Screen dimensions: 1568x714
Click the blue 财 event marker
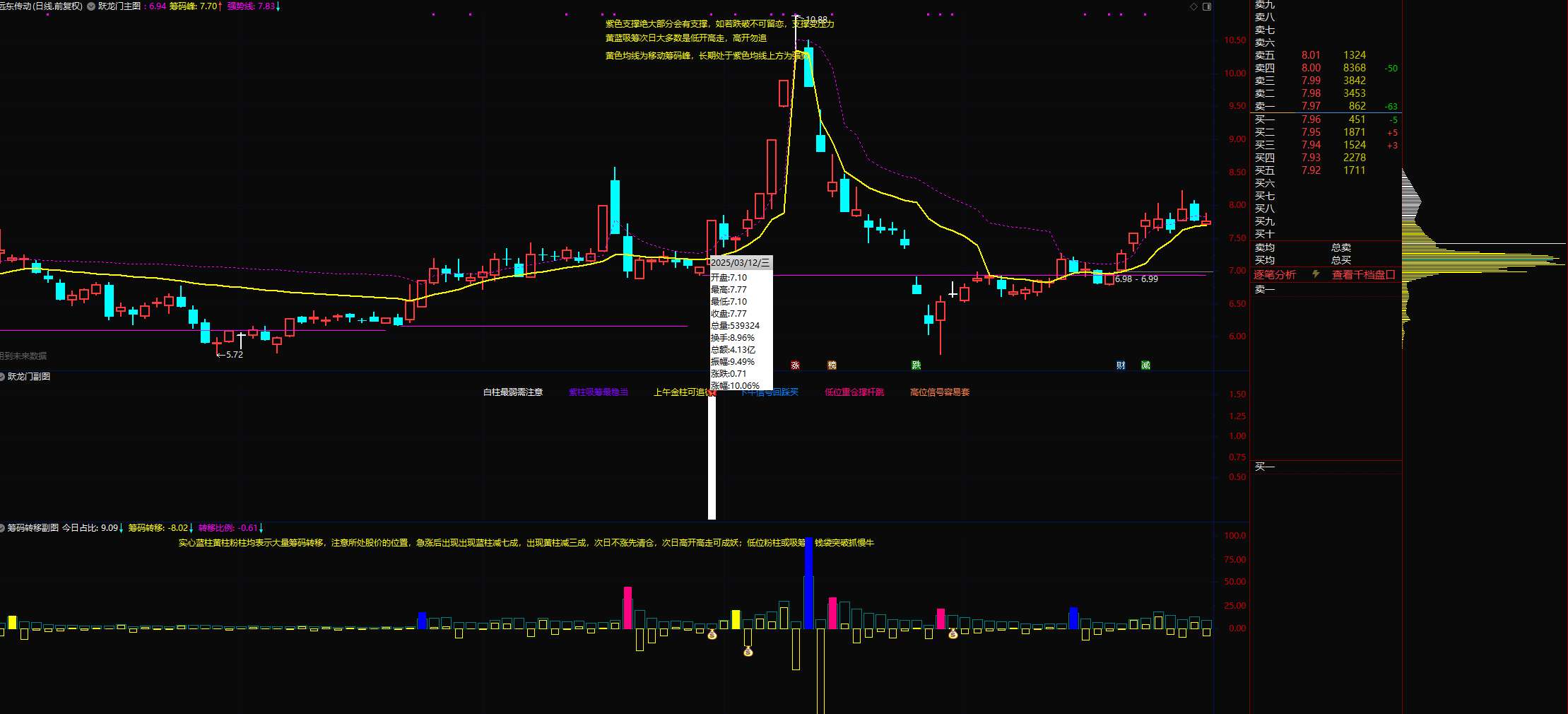click(x=1121, y=365)
